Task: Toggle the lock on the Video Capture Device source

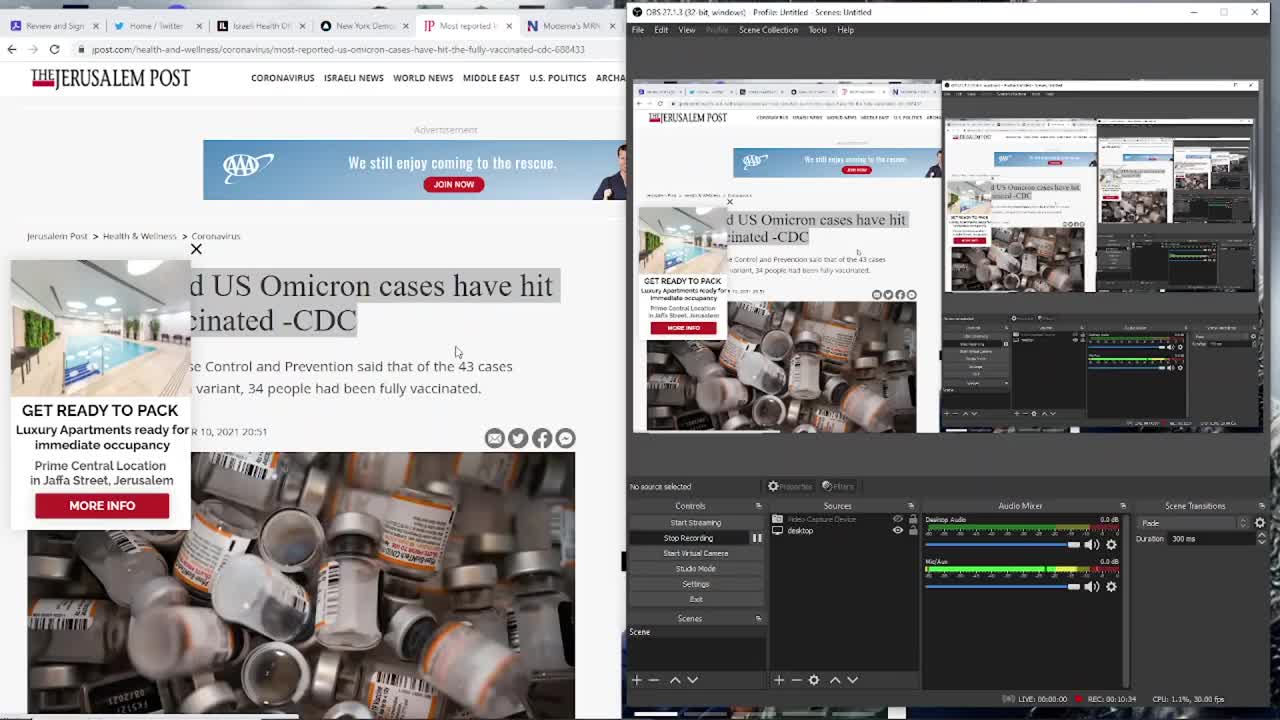Action: (912, 519)
